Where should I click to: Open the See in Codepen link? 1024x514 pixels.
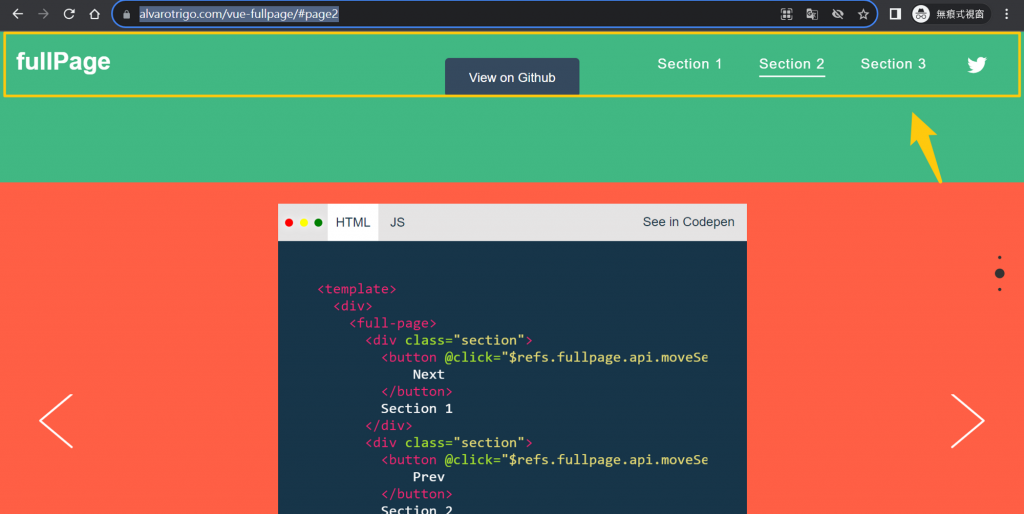pyautogui.click(x=688, y=222)
